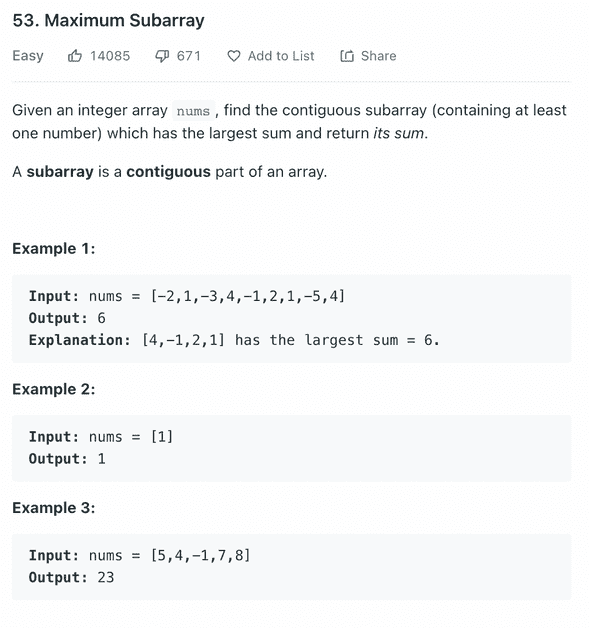Click the Example 1 input array line
The width and height of the screenshot is (590, 628).
coord(187,296)
